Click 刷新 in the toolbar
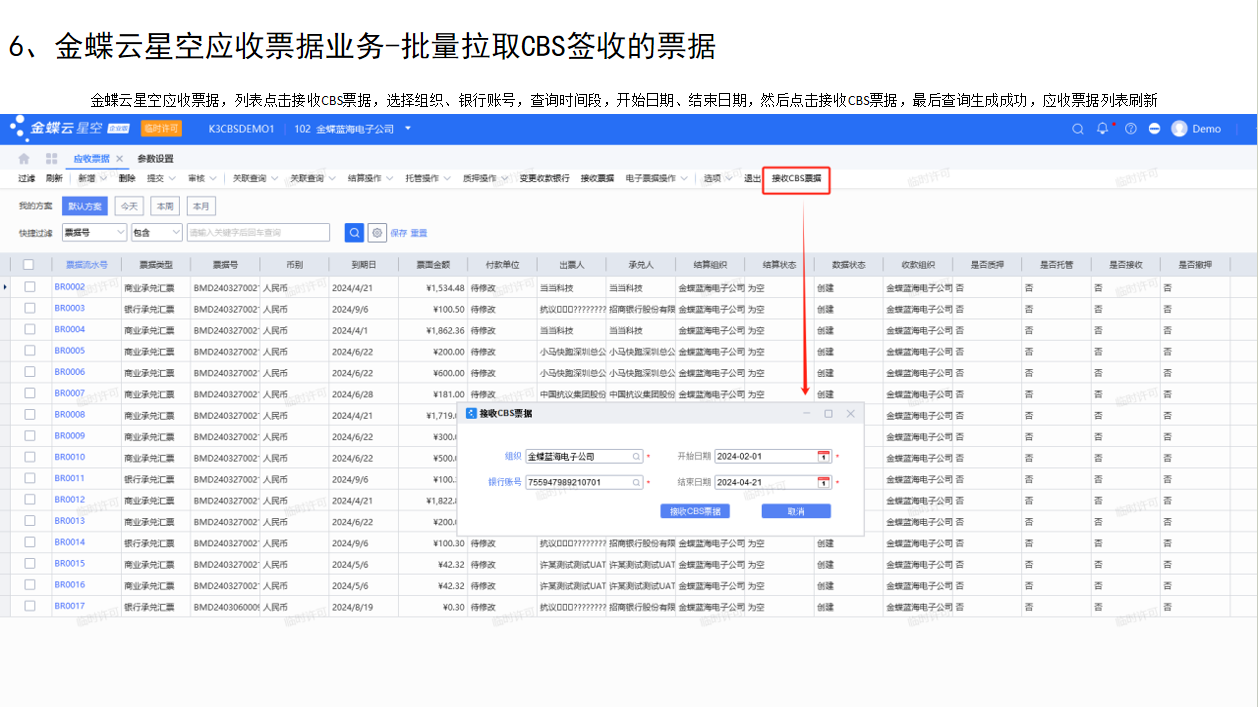 [x=54, y=178]
